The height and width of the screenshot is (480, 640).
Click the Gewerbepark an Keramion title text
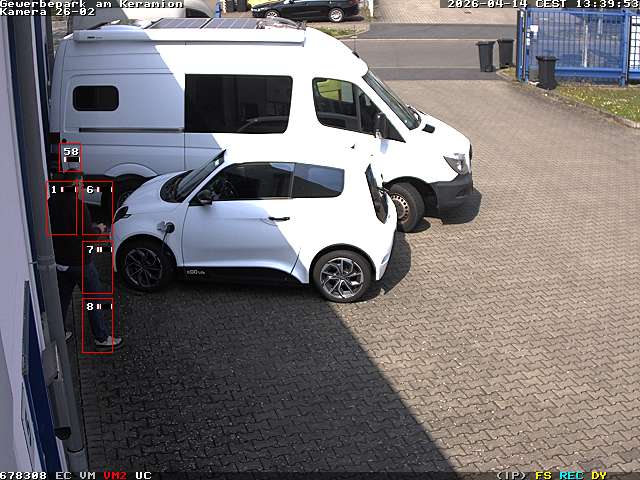point(91,4)
